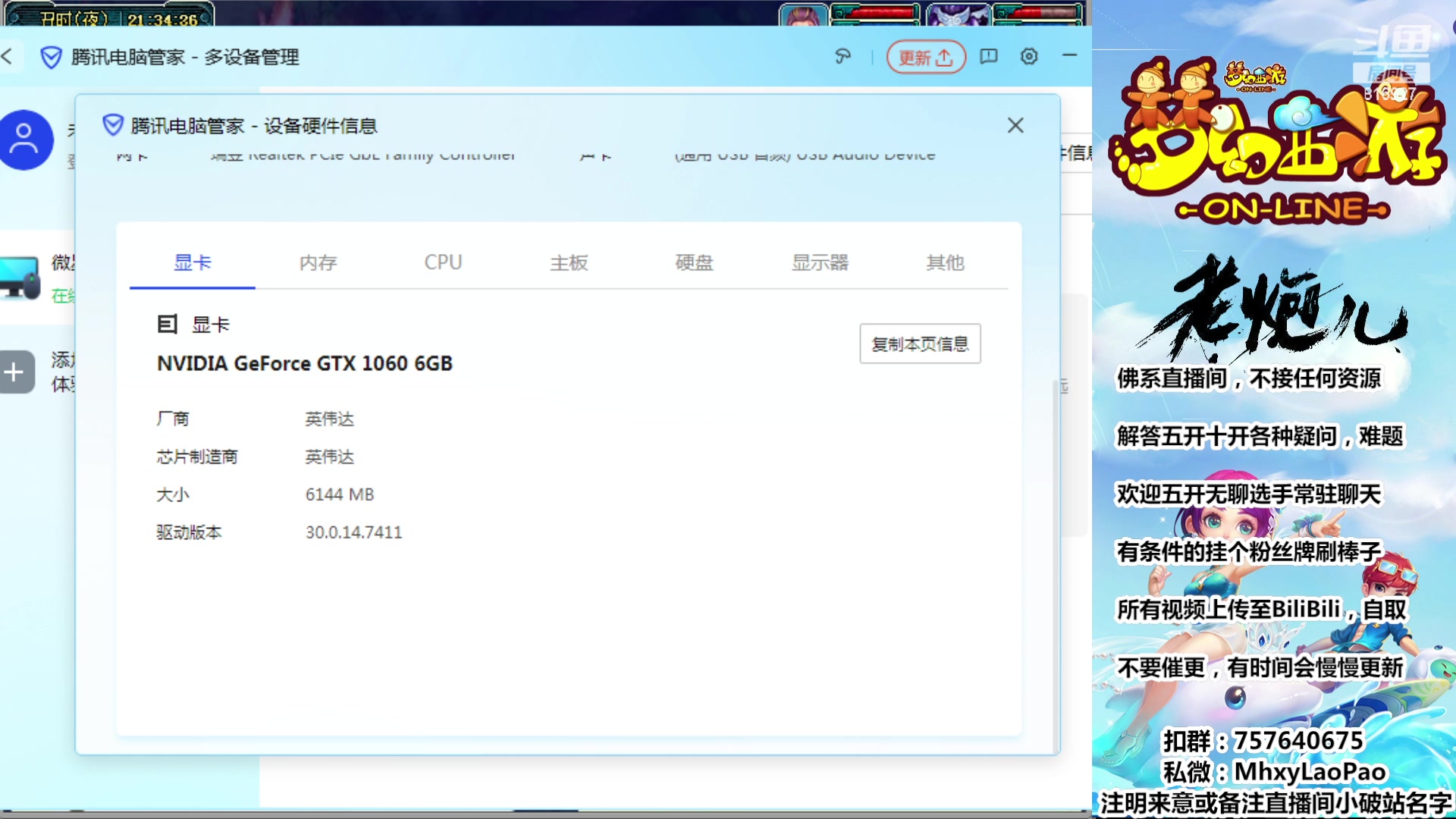Open the customer support headset icon
Viewport: 1456px width, 819px height.
[843, 56]
